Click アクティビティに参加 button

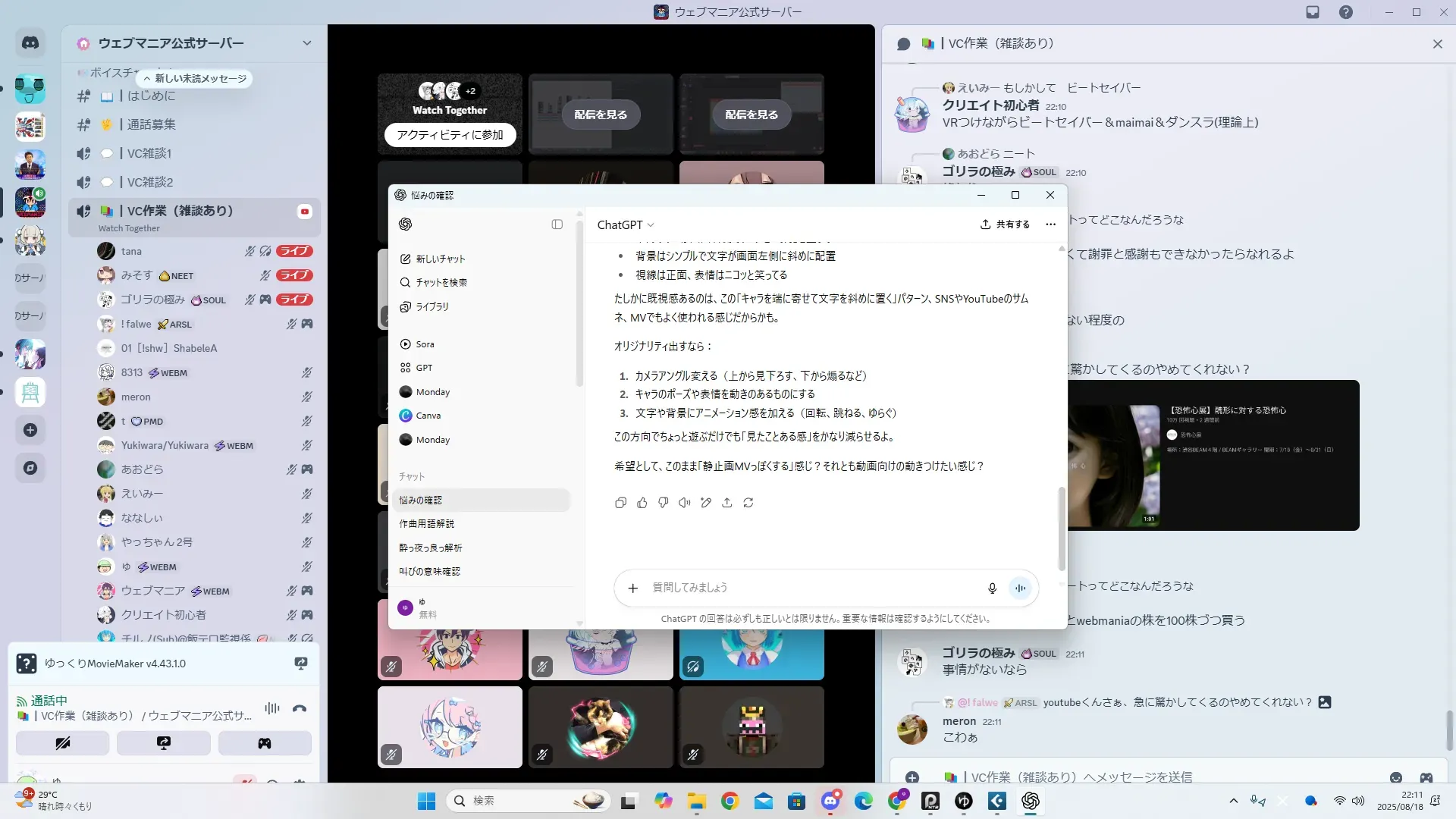450,135
